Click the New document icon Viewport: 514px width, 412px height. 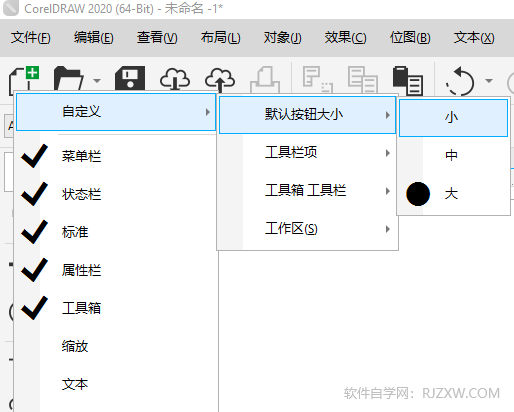click(24, 80)
